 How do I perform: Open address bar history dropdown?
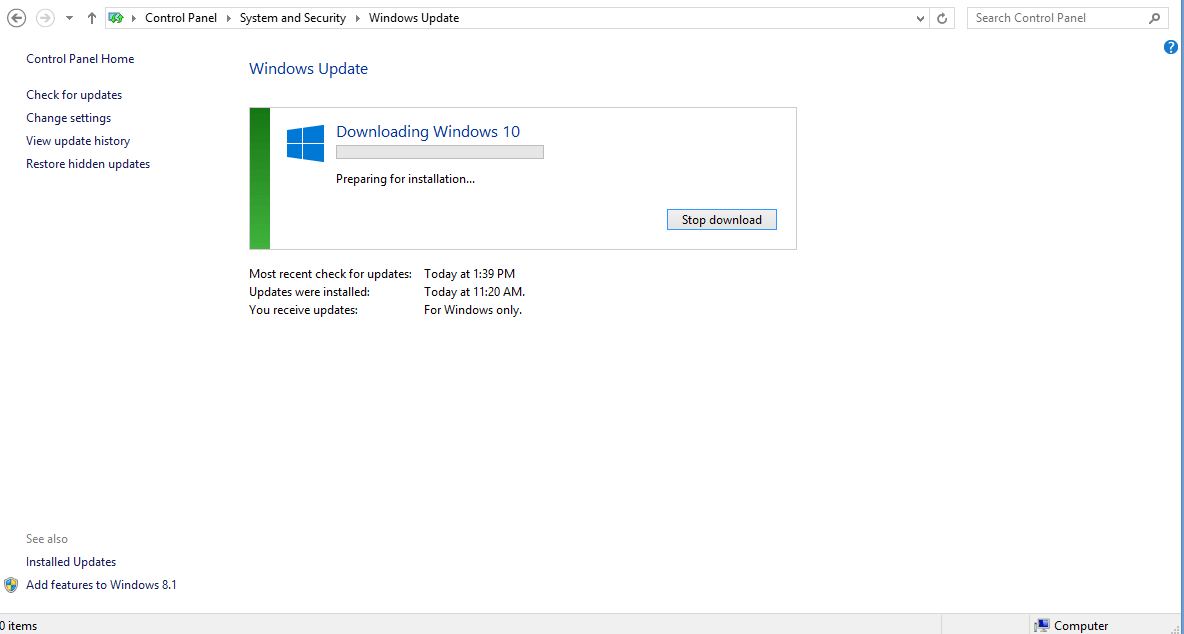pos(920,18)
